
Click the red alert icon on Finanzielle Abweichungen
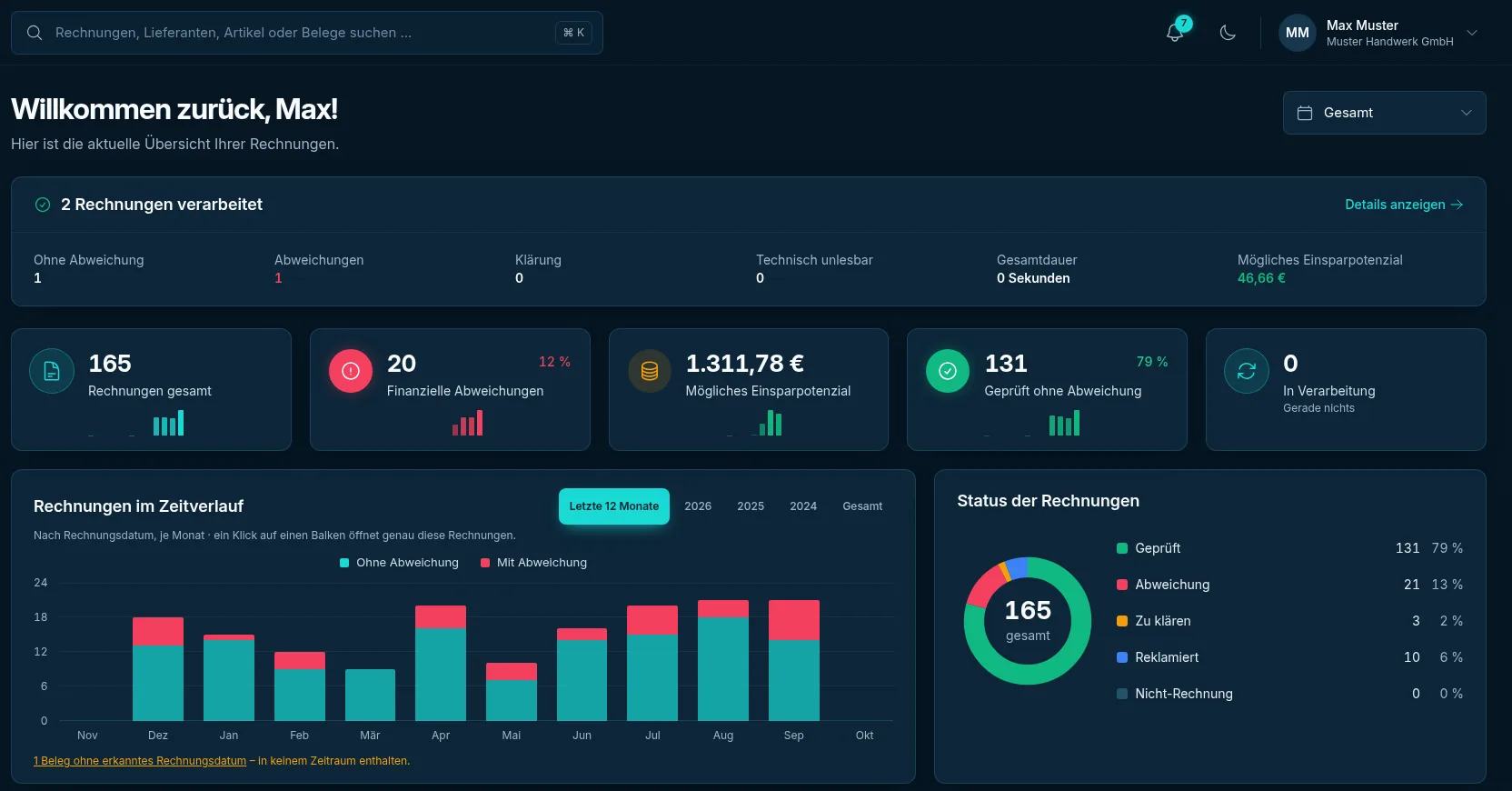[351, 371]
